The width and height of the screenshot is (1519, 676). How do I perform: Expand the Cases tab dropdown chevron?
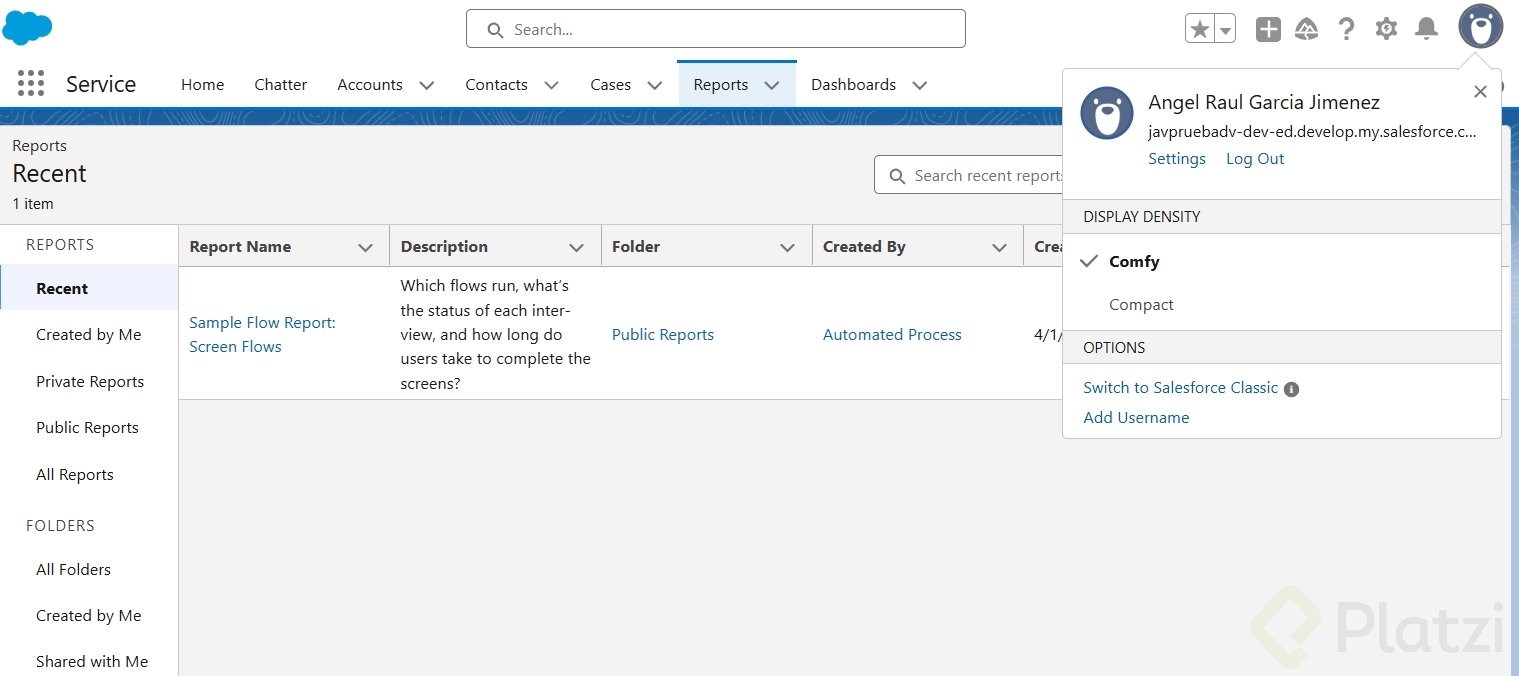(x=655, y=85)
